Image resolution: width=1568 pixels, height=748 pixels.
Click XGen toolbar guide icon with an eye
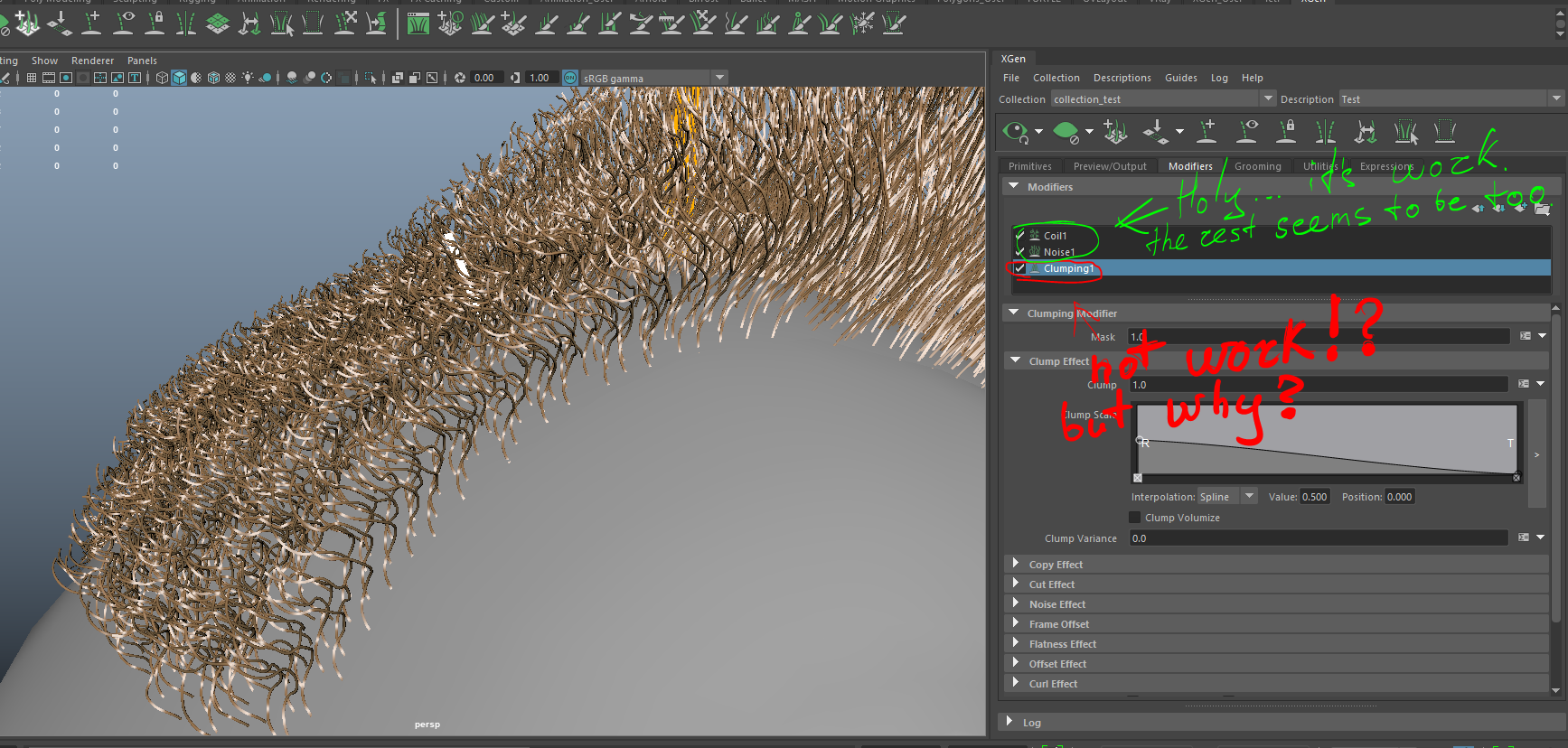tap(1247, 132)
